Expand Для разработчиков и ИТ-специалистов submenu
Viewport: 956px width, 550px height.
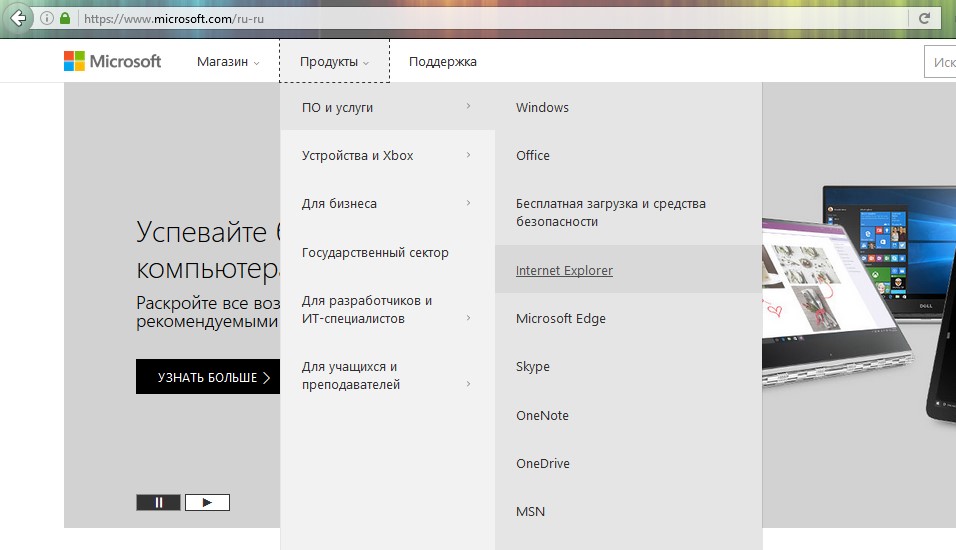387,309
